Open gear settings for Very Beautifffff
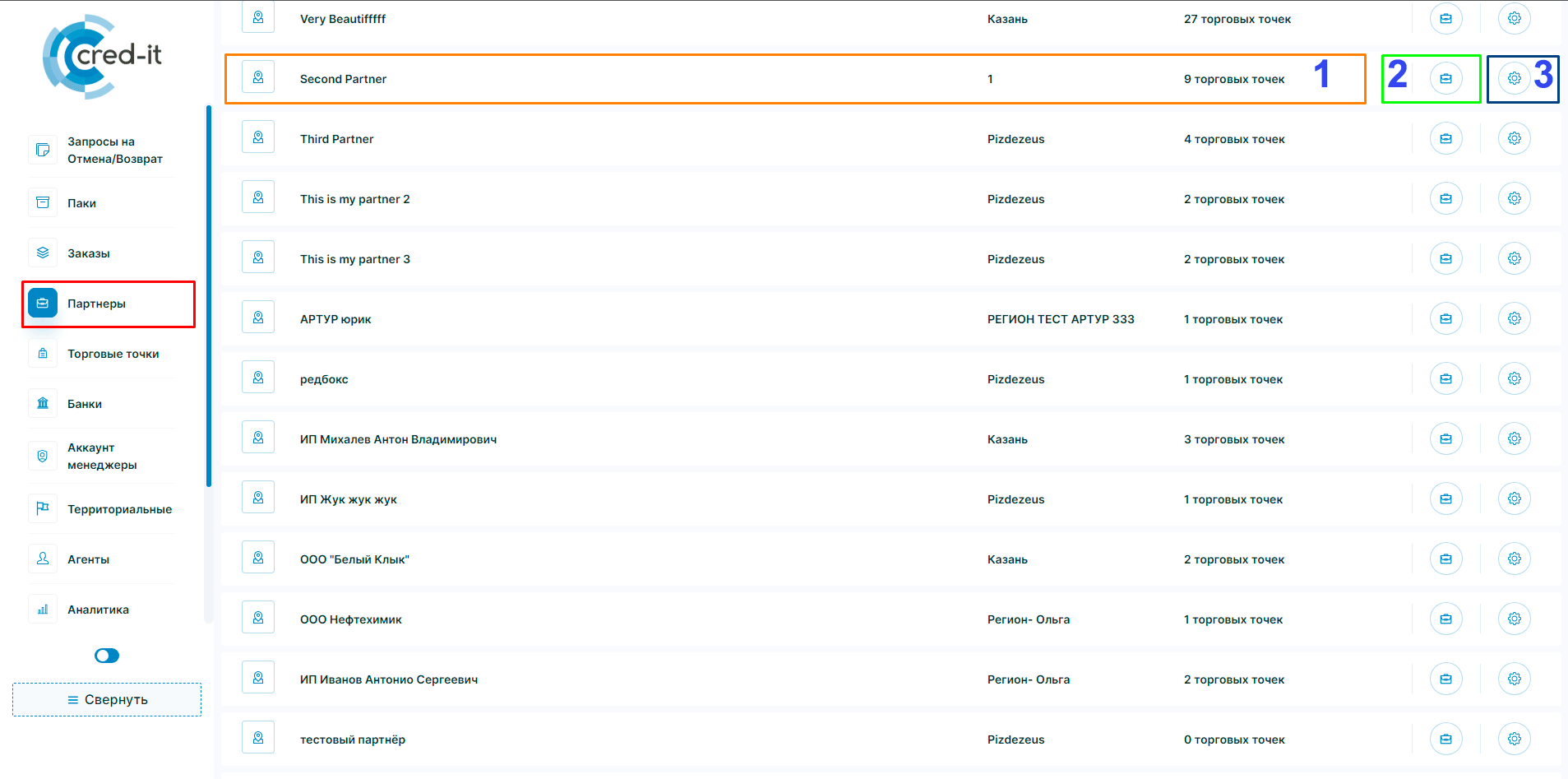The height and width of the screenshot is (779, 1568). [x=1514, y=19]
